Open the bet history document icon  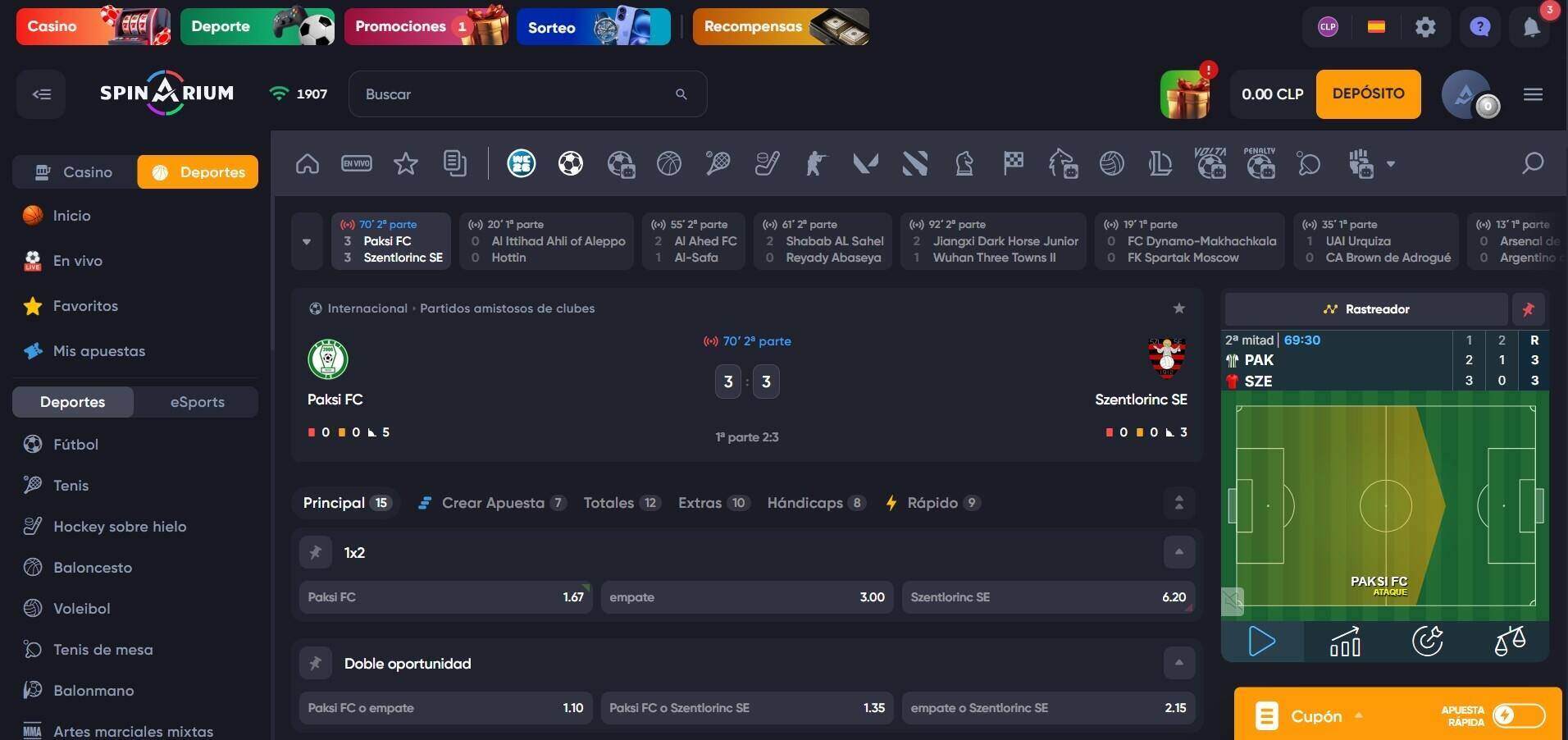click(455, 164)
